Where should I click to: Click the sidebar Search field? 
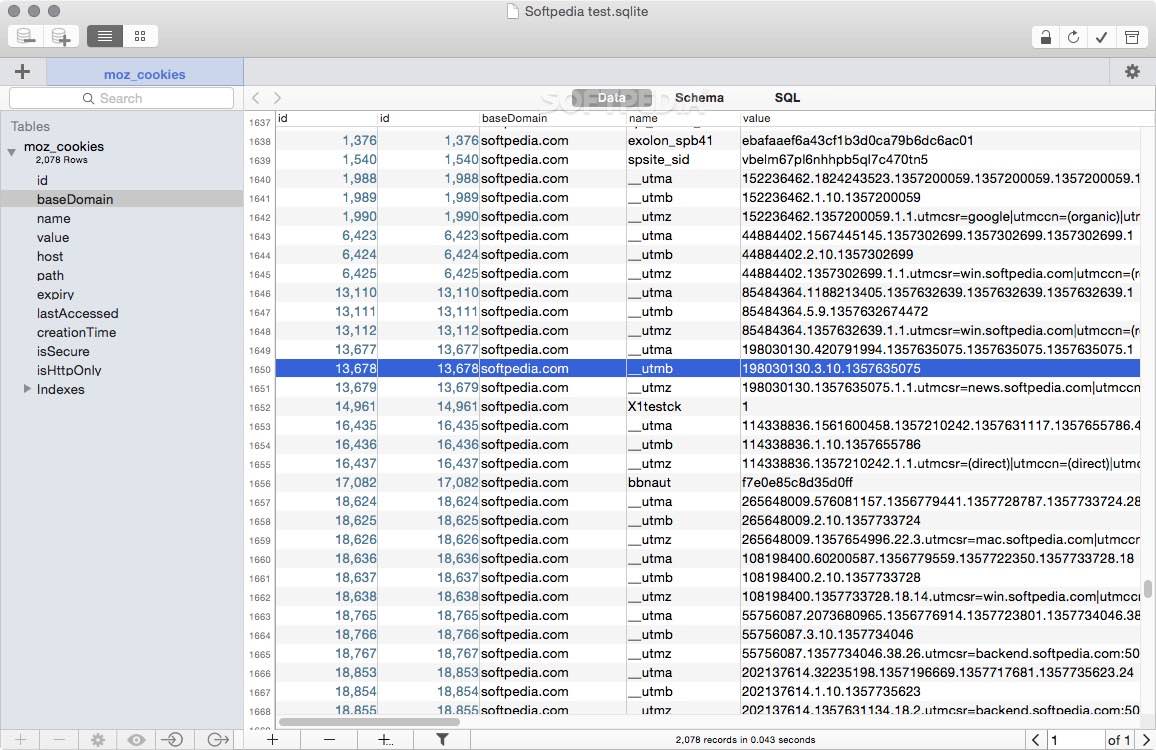[x=121, y=98]
